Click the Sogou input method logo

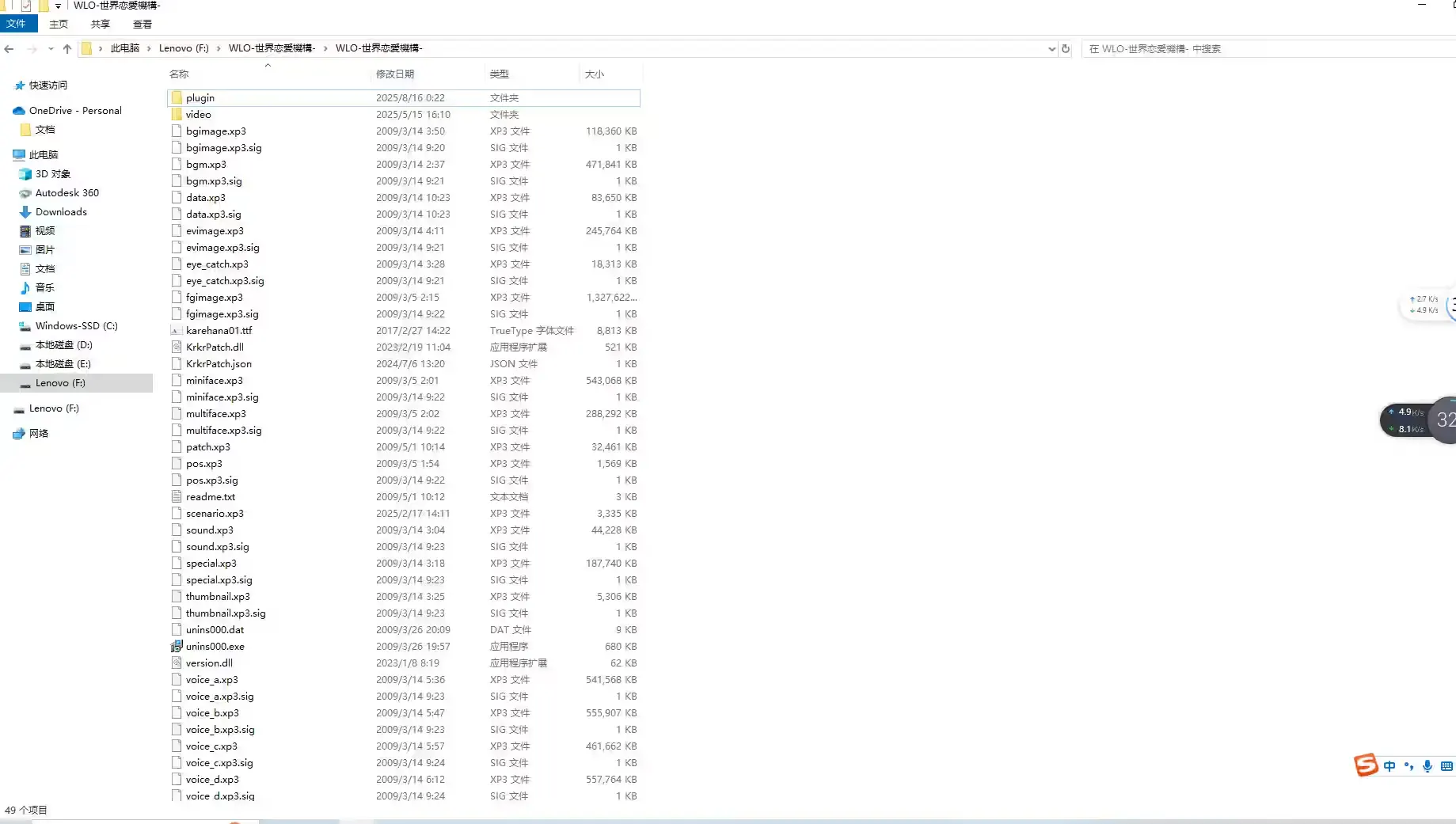click(x=1366, y=765)
